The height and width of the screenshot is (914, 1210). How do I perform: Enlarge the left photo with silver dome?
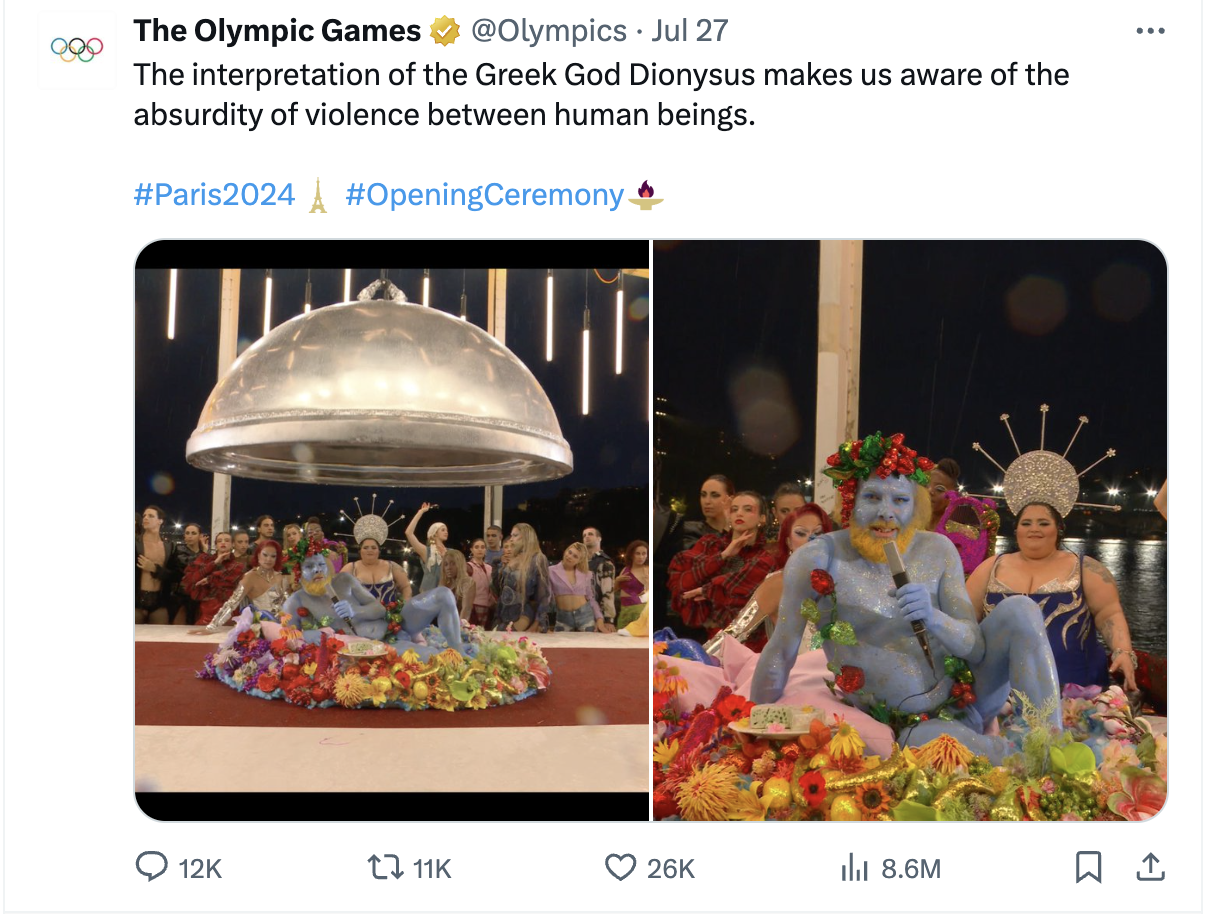392,530
